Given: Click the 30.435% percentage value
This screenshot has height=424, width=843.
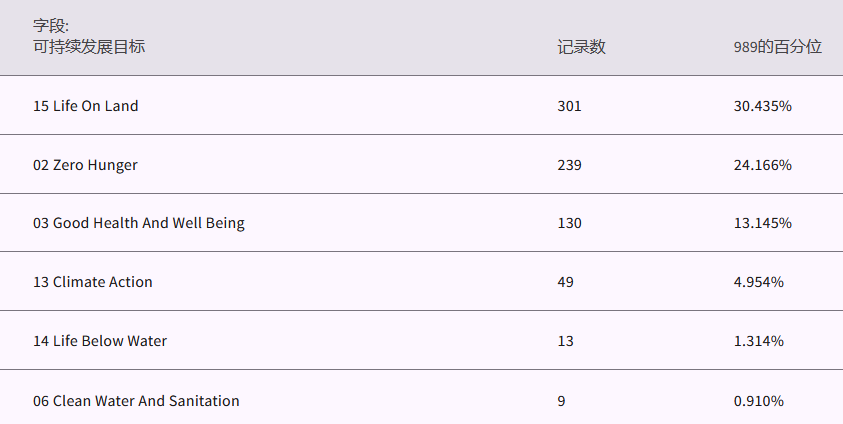Looking at the screenshot, I should pos(762,106).
